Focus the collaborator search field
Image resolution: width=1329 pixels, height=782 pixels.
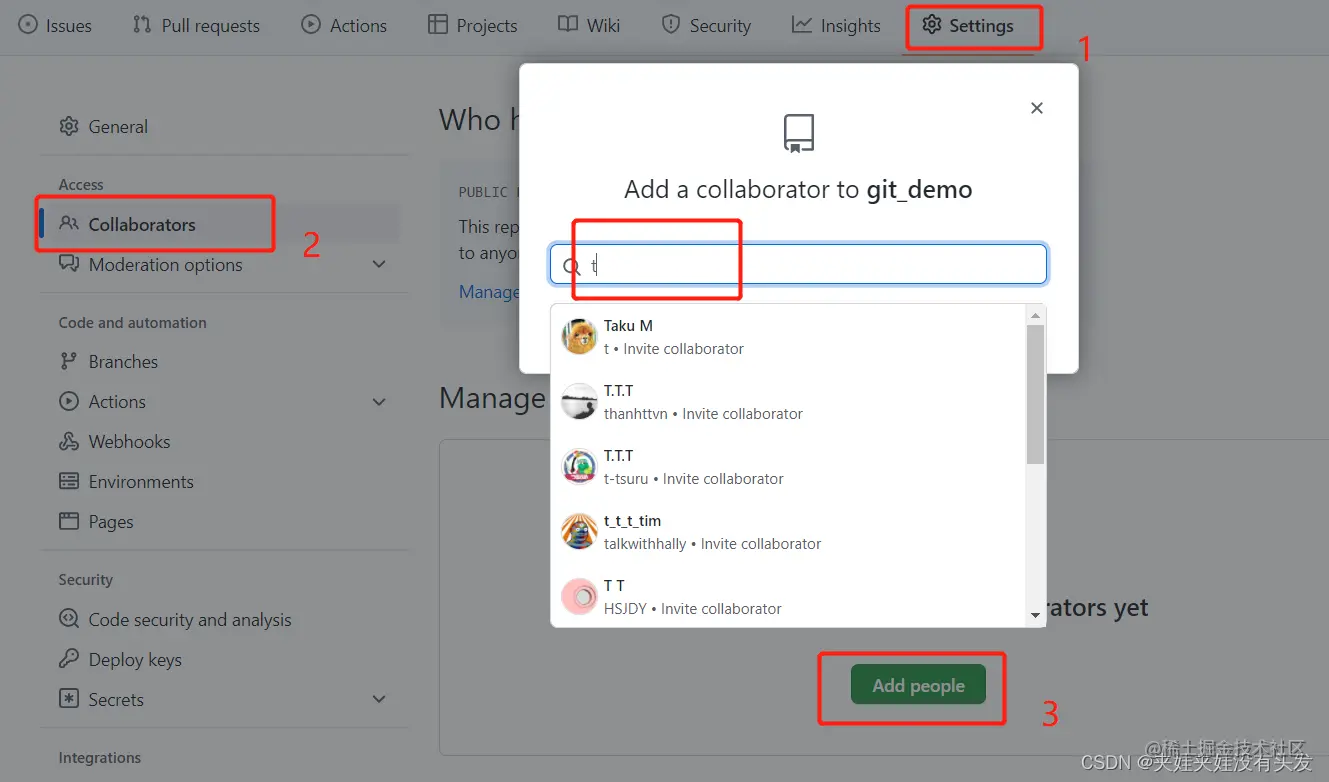pyautogui.click(x=798, y=265)
